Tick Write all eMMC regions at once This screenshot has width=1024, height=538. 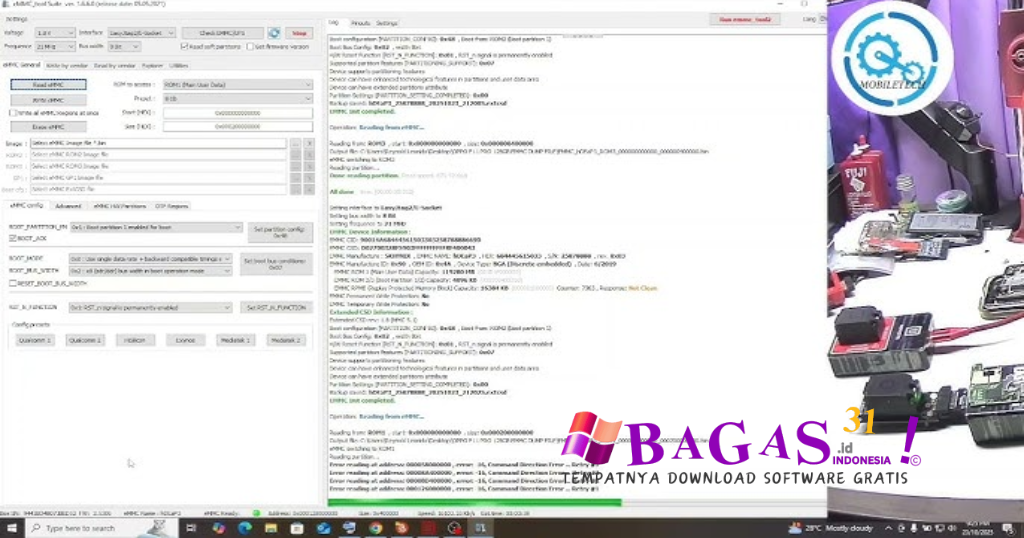(x=13, y=113)
